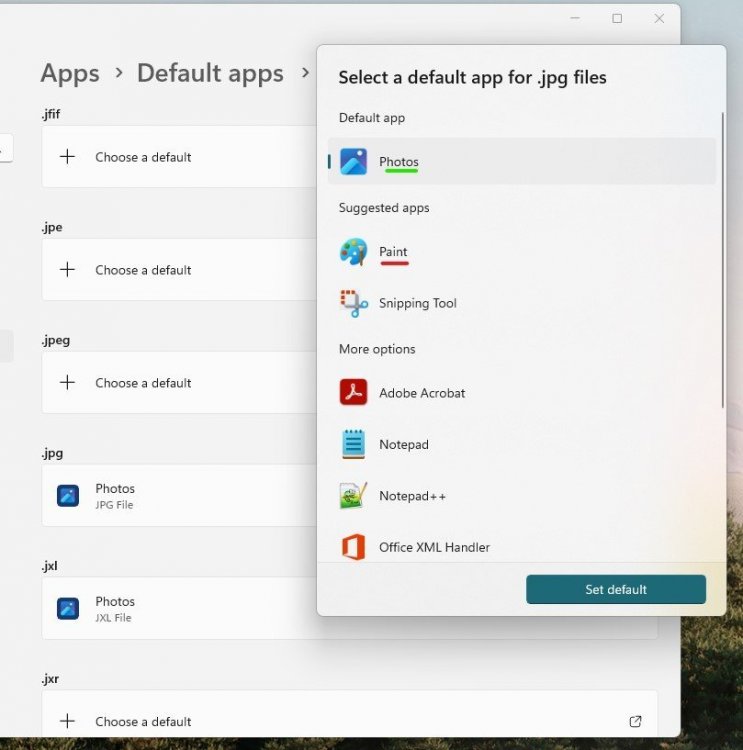This screenshot has width=743, height=750.
Task: Navigate to Apps breadcrumb
Action: coord(70,73)
